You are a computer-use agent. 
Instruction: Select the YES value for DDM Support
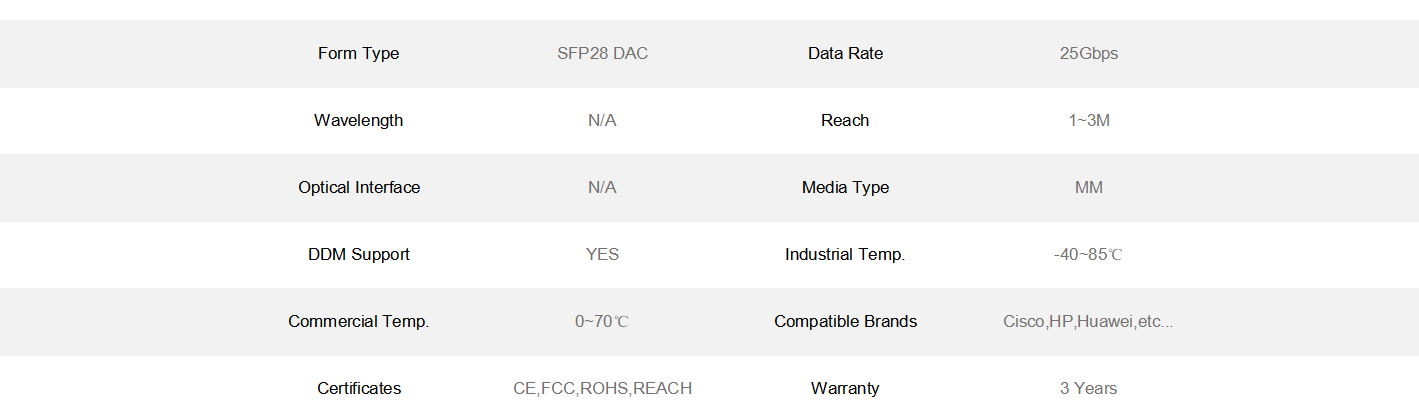[602, 255]
